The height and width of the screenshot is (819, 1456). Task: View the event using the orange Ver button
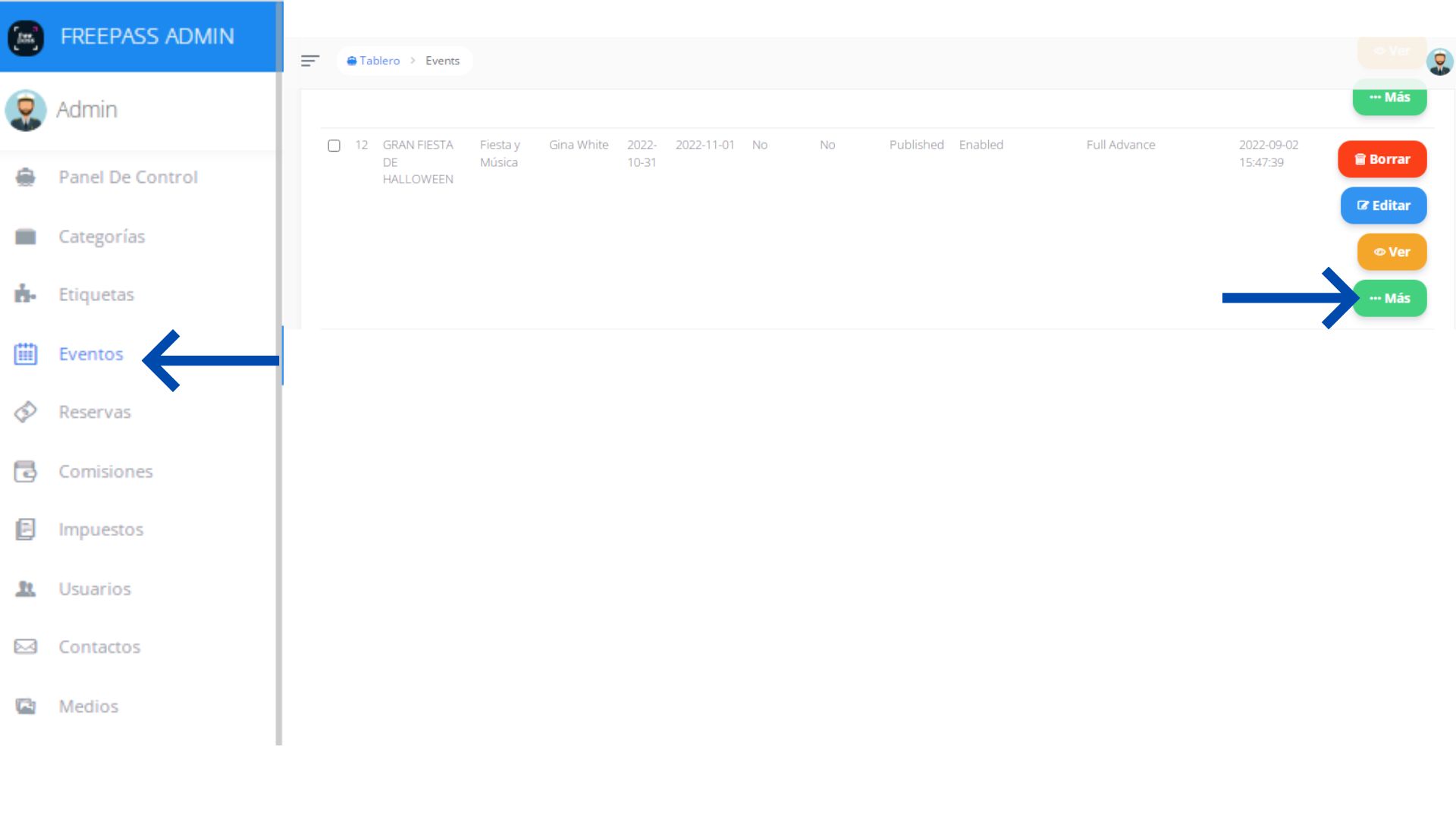(1392, 252)
